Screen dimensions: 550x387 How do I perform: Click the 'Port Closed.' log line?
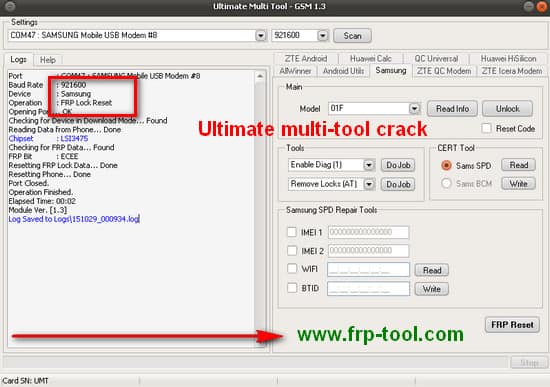point(29,183)
